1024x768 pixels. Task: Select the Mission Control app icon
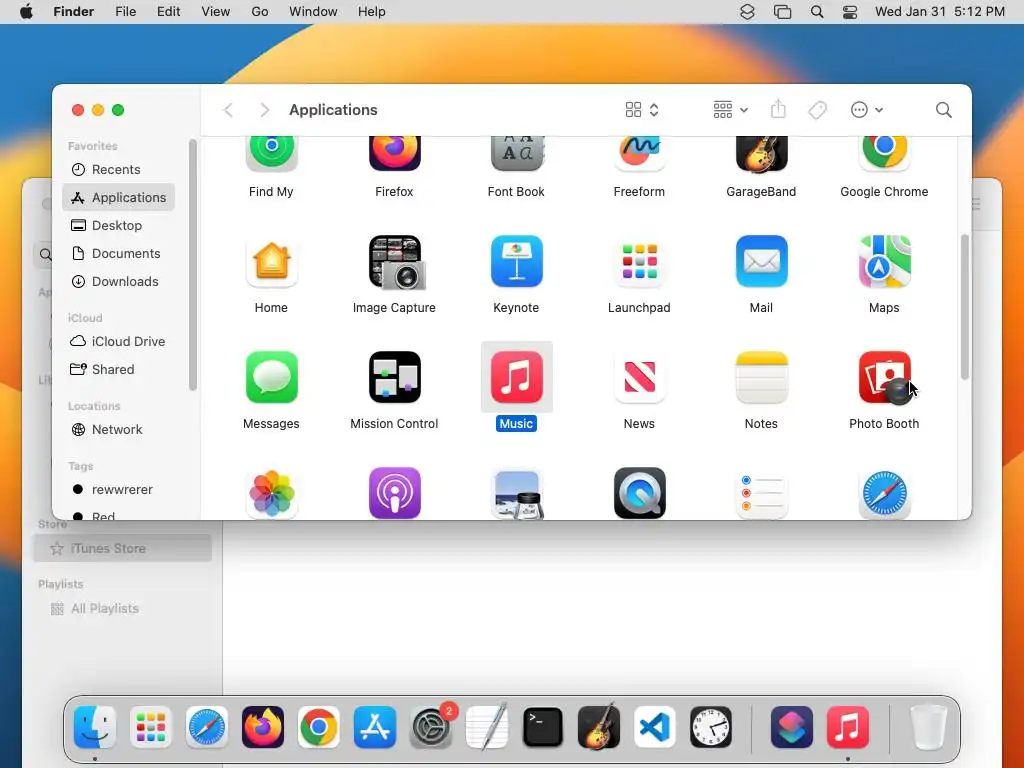click(x=394, y=377)
